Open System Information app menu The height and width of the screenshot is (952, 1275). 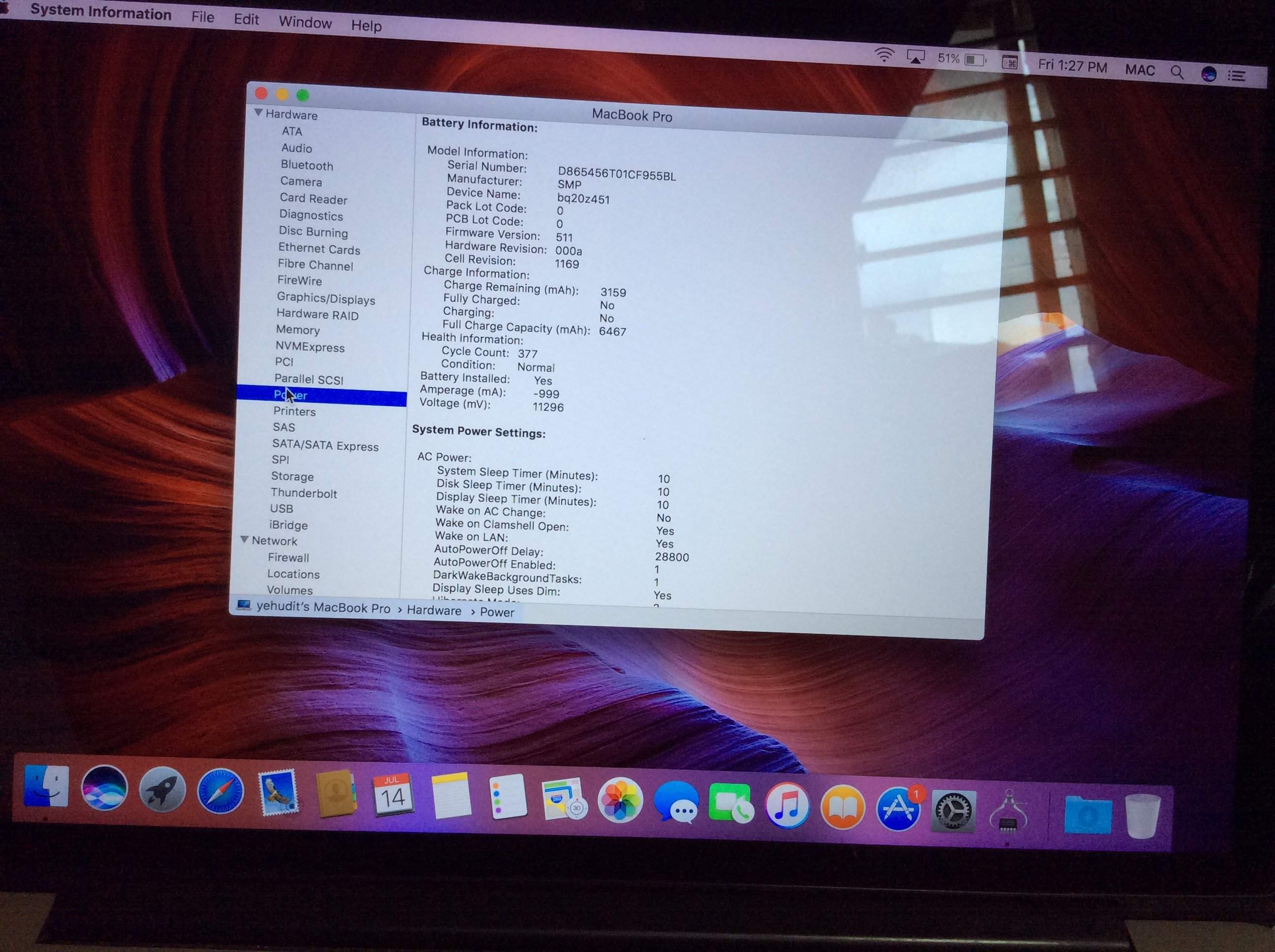pyautogui.click(x=101, y=12)
